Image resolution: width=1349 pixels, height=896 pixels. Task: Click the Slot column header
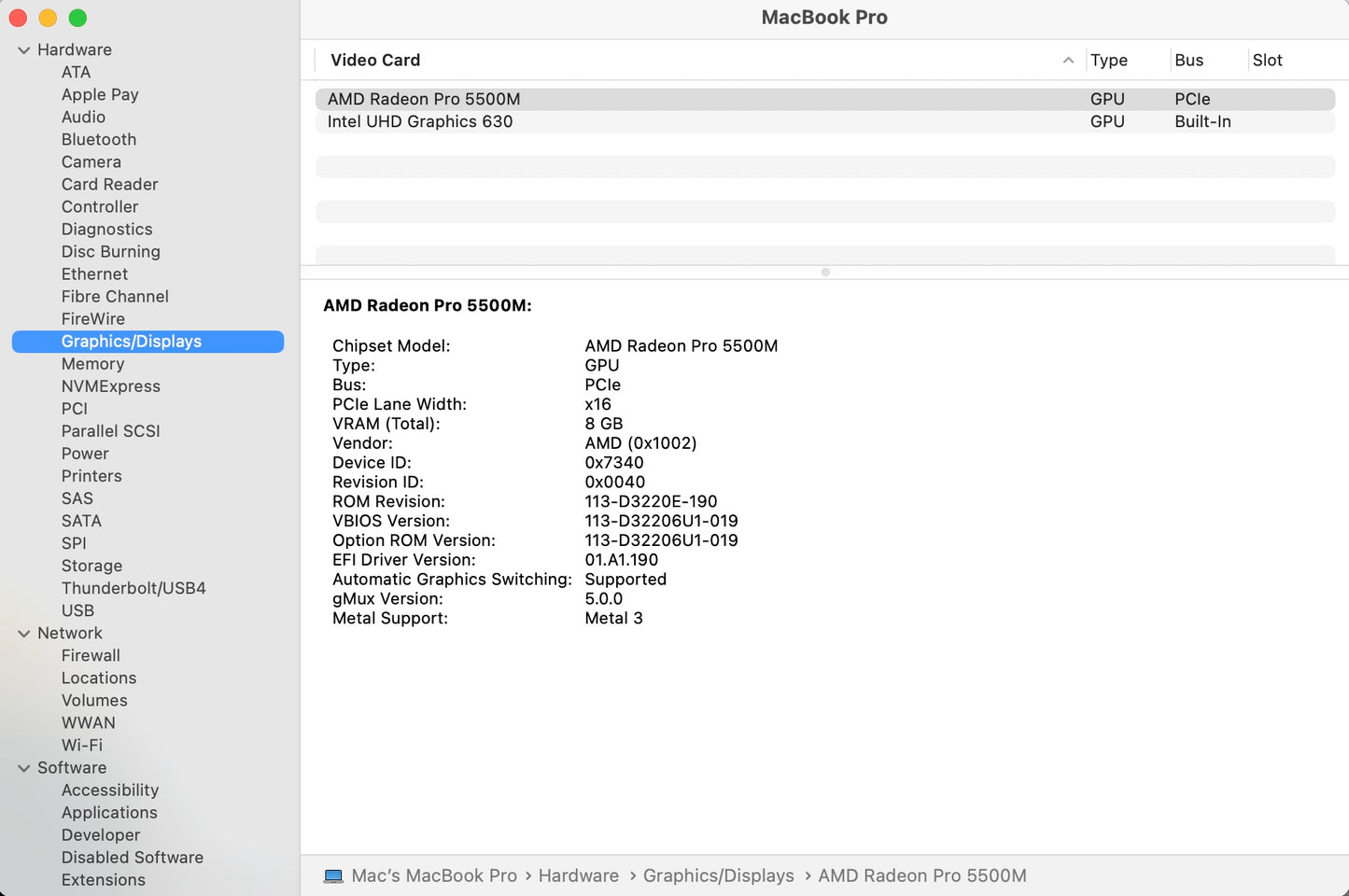pyautogui.click(x=1268, y=60)
